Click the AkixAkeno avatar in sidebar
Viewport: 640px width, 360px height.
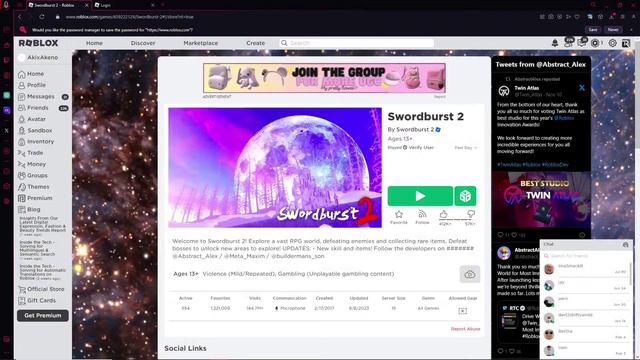coord(22,58)
